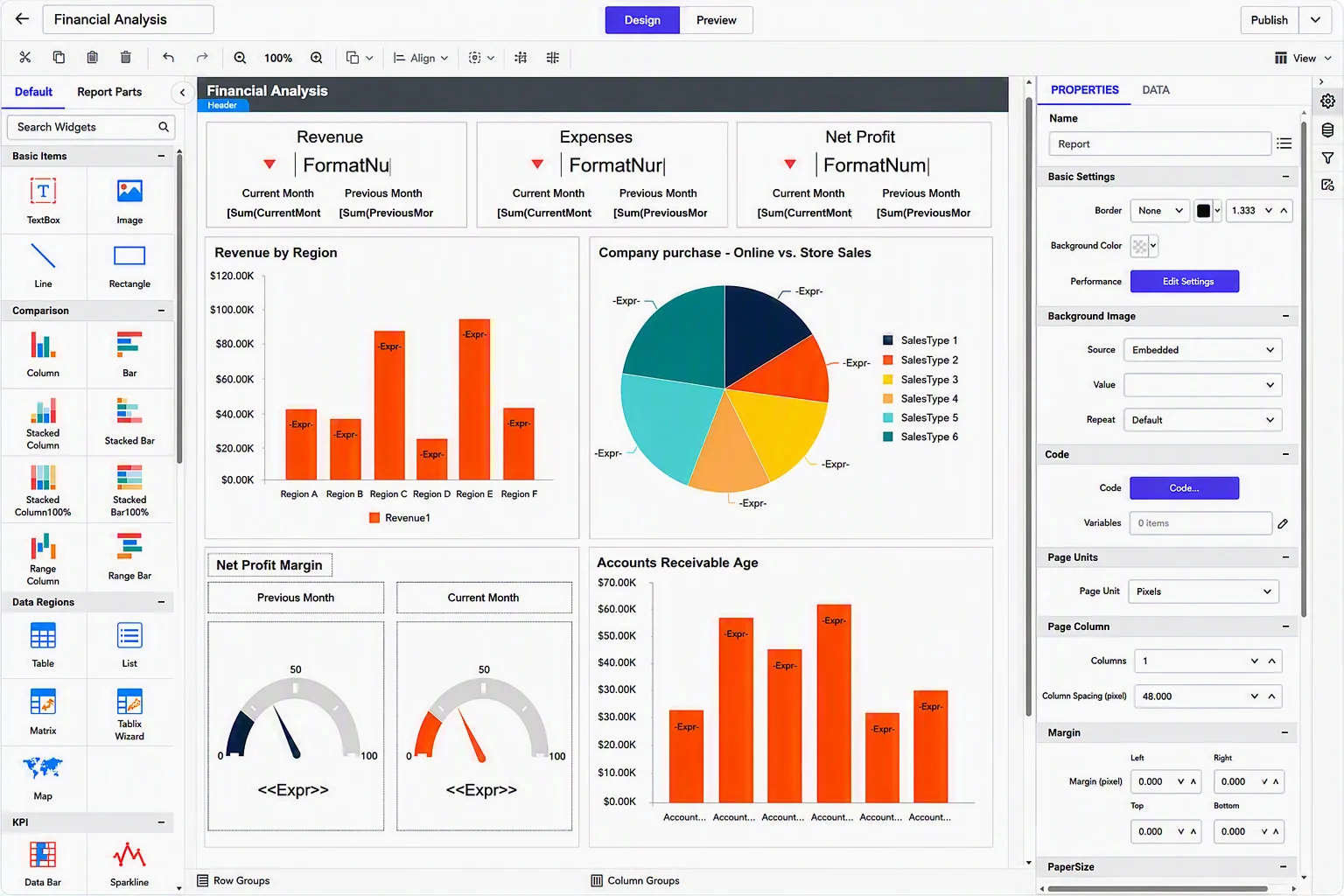Select the Matrix widget

pyautogui.click(x=43, y=711)
